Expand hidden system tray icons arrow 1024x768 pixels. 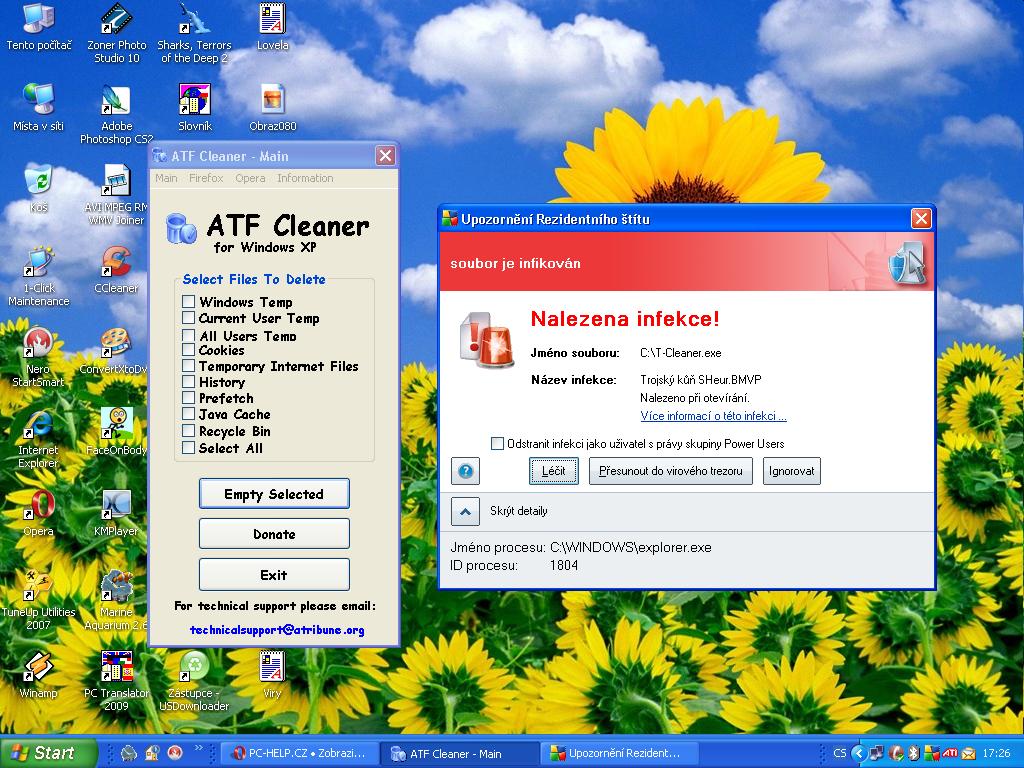pyautogui.click(x=859, y=754)
